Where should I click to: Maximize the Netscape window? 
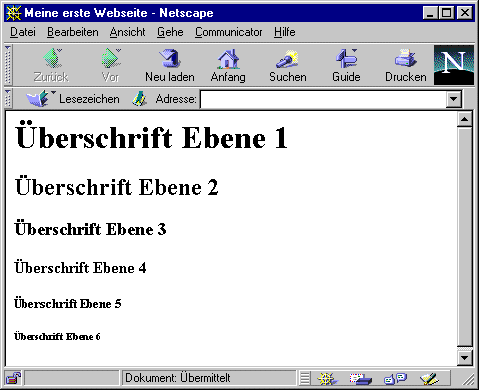tap(446, 13)
